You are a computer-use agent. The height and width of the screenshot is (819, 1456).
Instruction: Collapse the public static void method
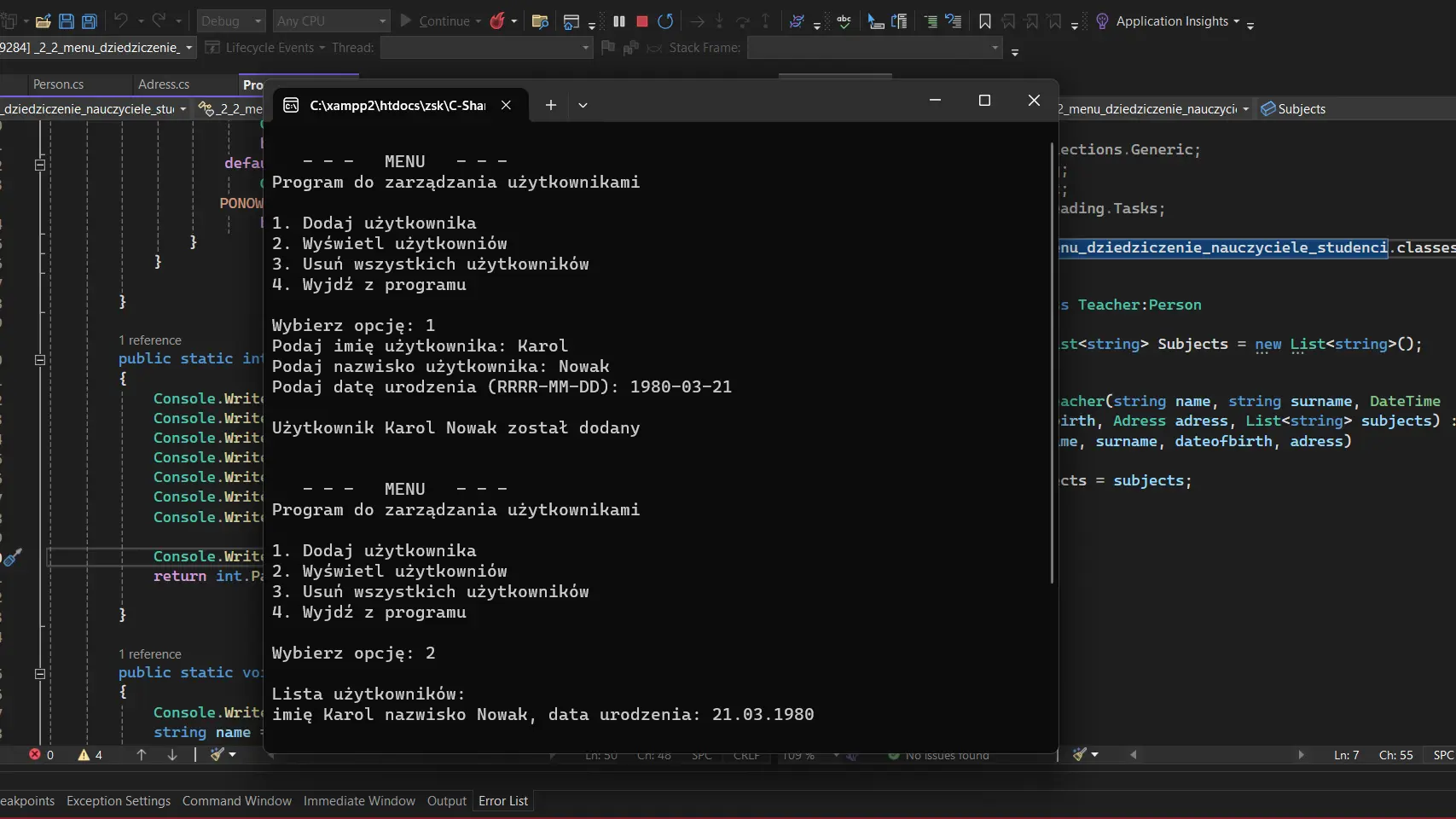[39, 674]
